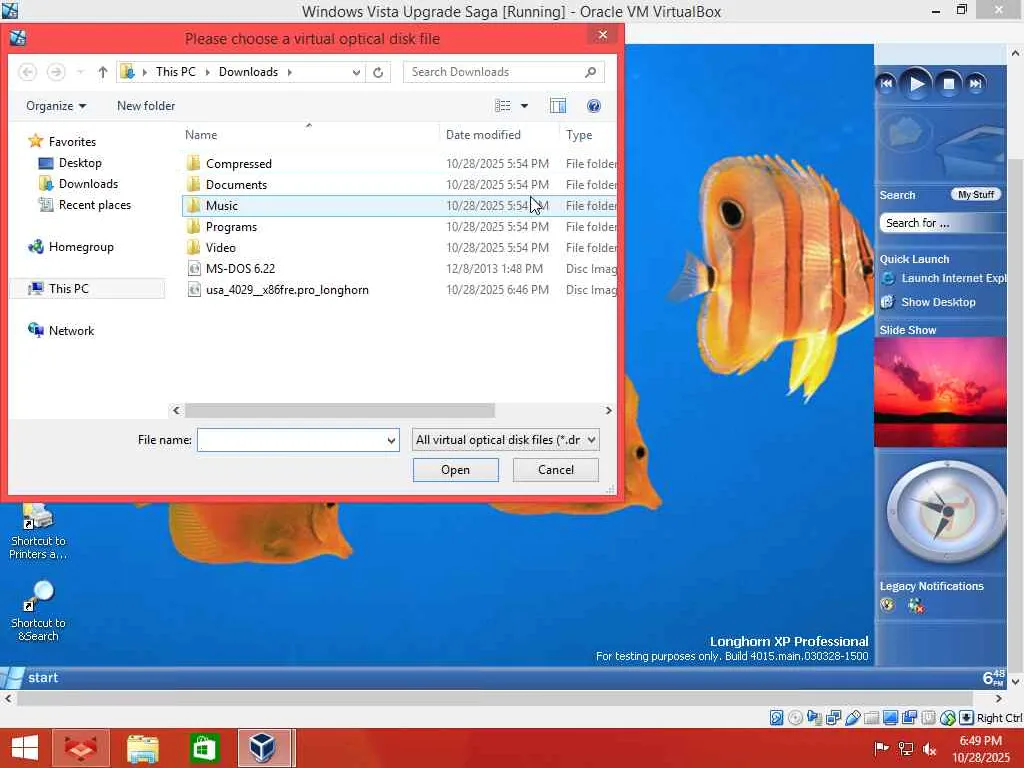Click the display status icon in VirtualBox
Viewport: 1024px width, 768px height.
pyautogui.click(x=890, y=718)
